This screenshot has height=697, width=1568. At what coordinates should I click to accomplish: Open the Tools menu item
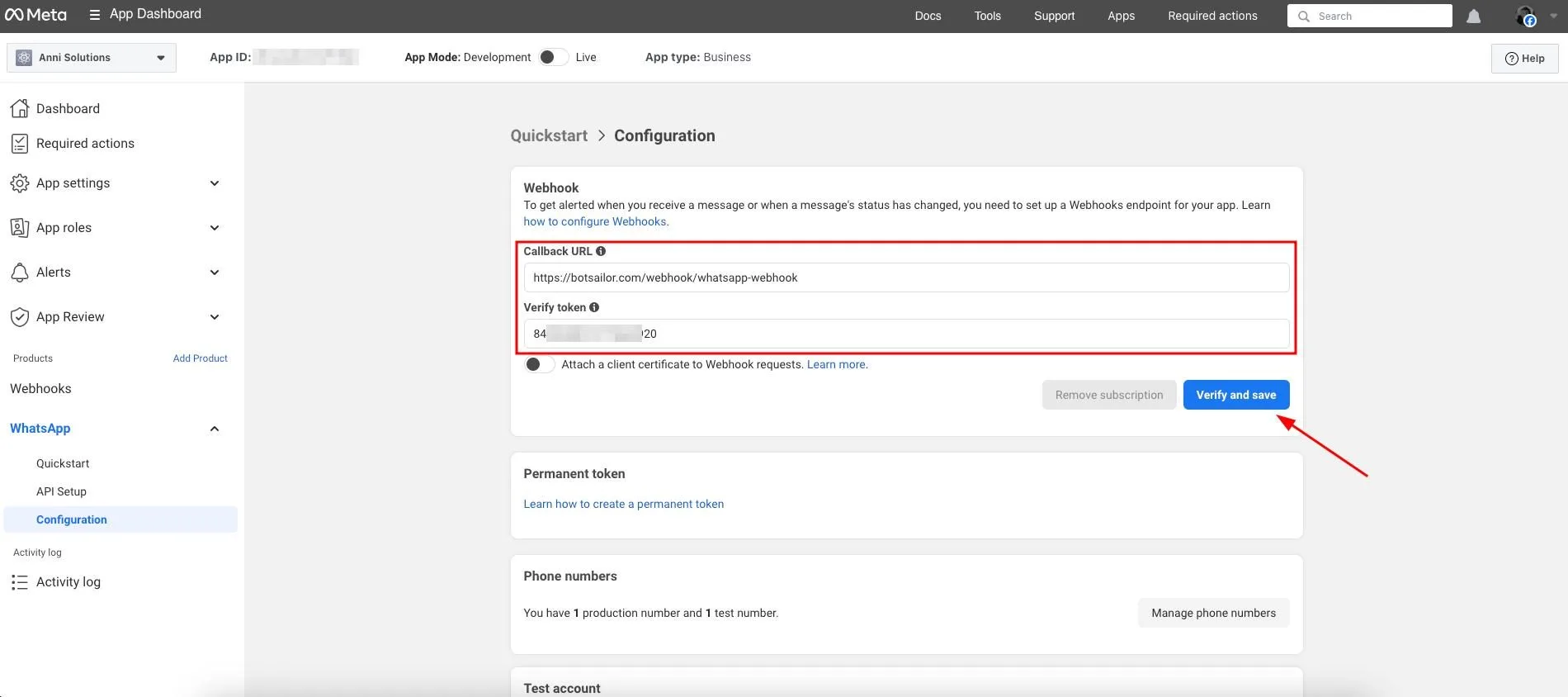pyautogui.click(x=987, y=16)
